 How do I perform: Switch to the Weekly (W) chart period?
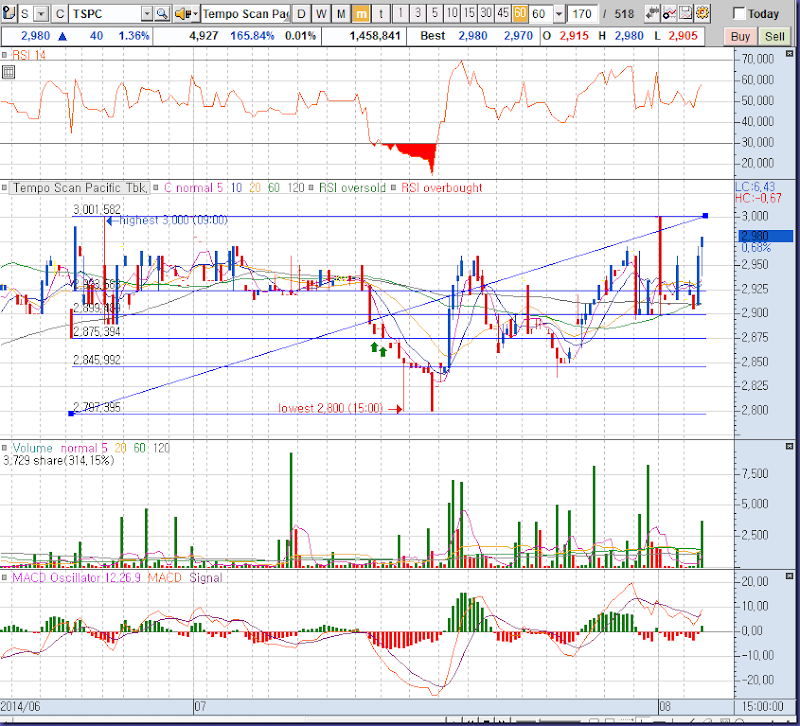[321, 14]
